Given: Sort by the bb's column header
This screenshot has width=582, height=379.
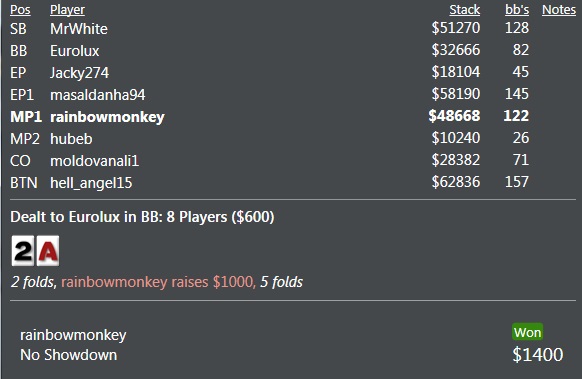Looking at the screenshot, I should point(517,10).
